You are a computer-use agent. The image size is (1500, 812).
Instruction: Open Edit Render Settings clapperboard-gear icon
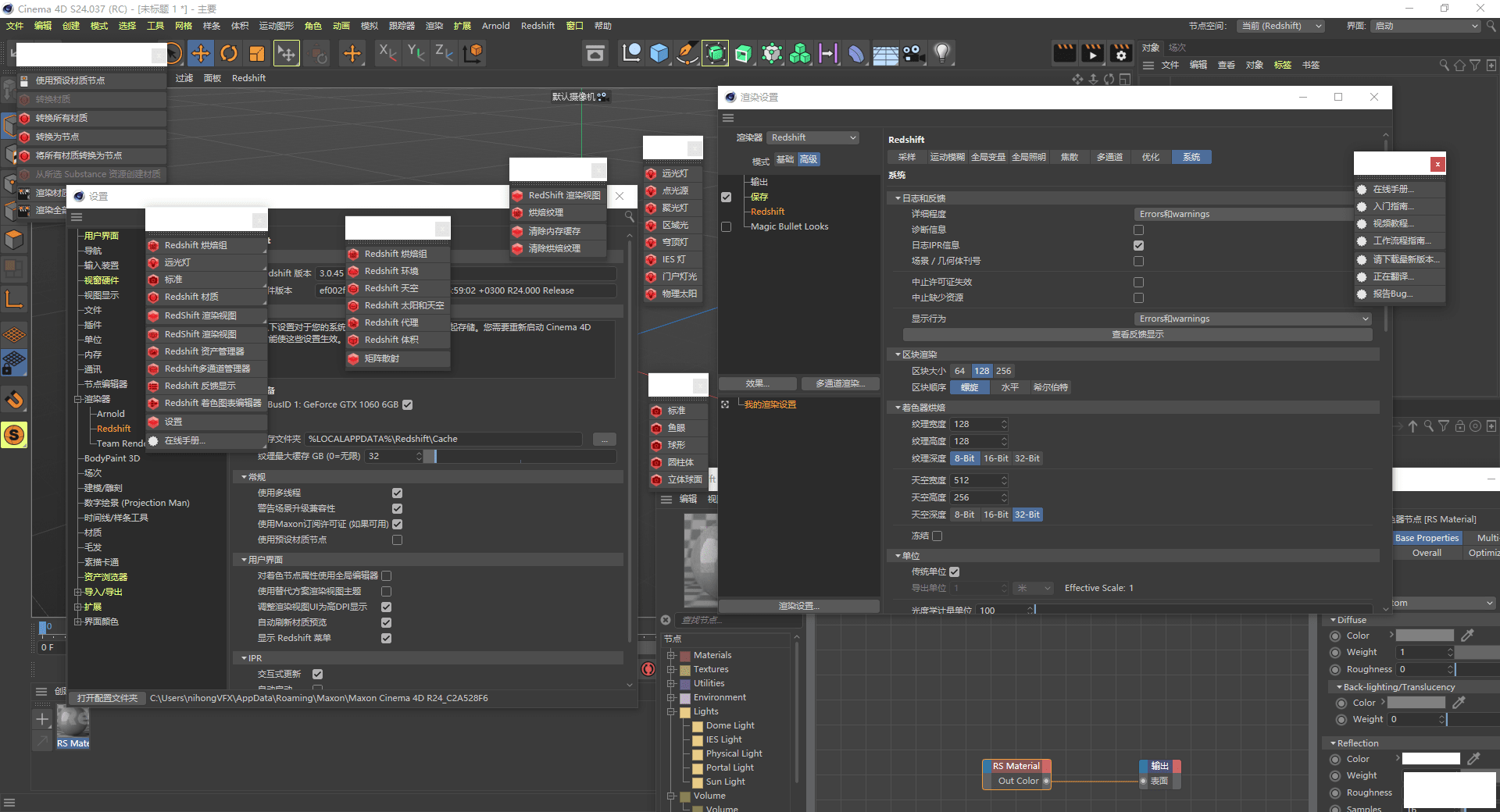tap(1121, 53)
